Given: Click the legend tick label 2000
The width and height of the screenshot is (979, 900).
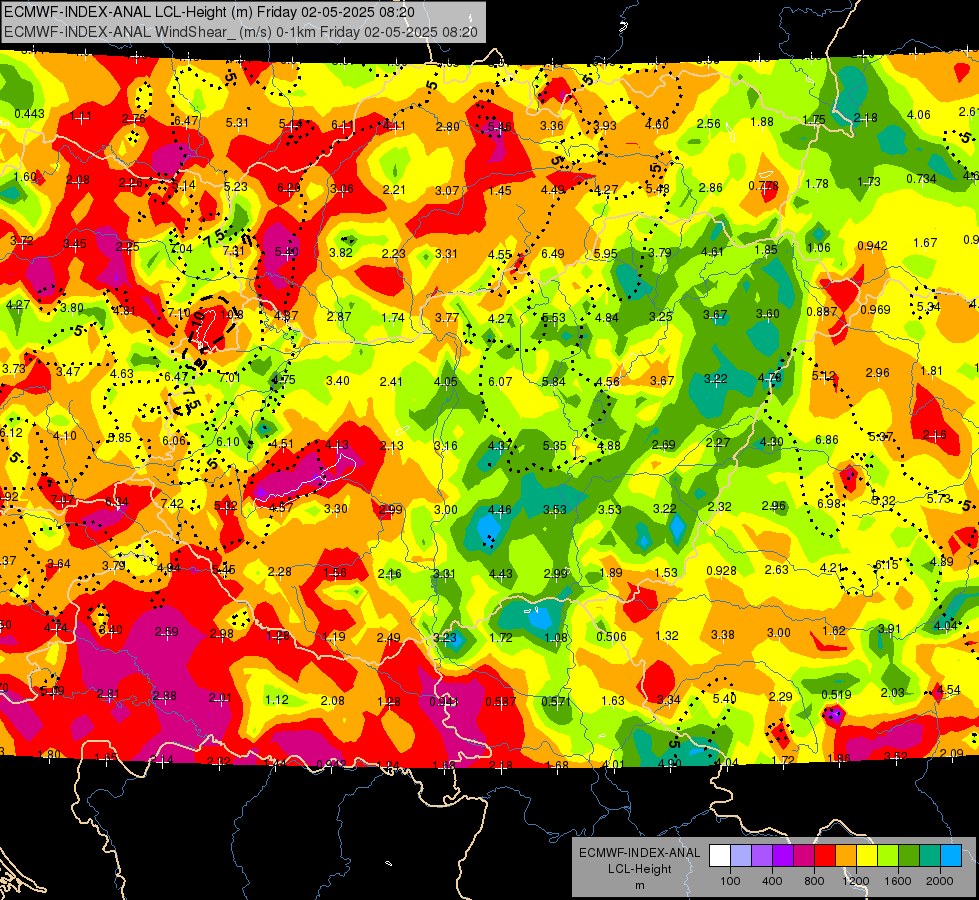Looking at the screenshot, I should [x=939, y=881].
